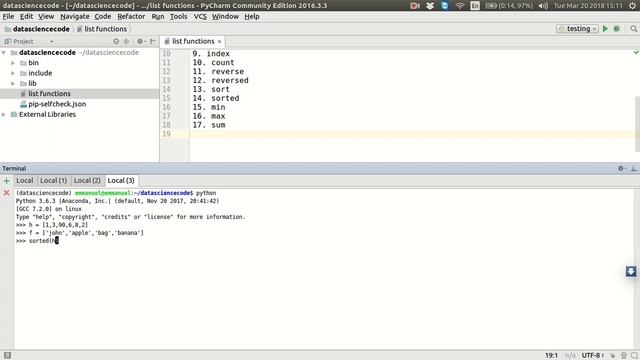Screen dimensions: 640x360
Task: Click the '14. sorted' line in editor
Action: click(x=216, y=98)
